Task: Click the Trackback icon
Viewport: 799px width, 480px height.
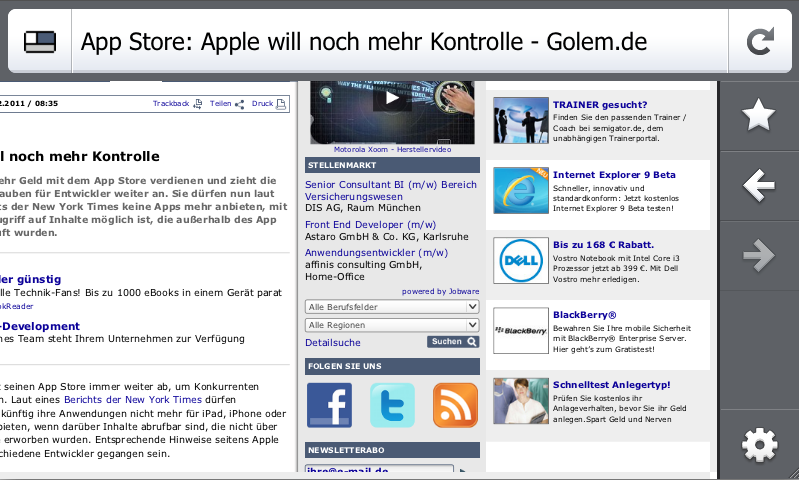Action: coord(198,104)
